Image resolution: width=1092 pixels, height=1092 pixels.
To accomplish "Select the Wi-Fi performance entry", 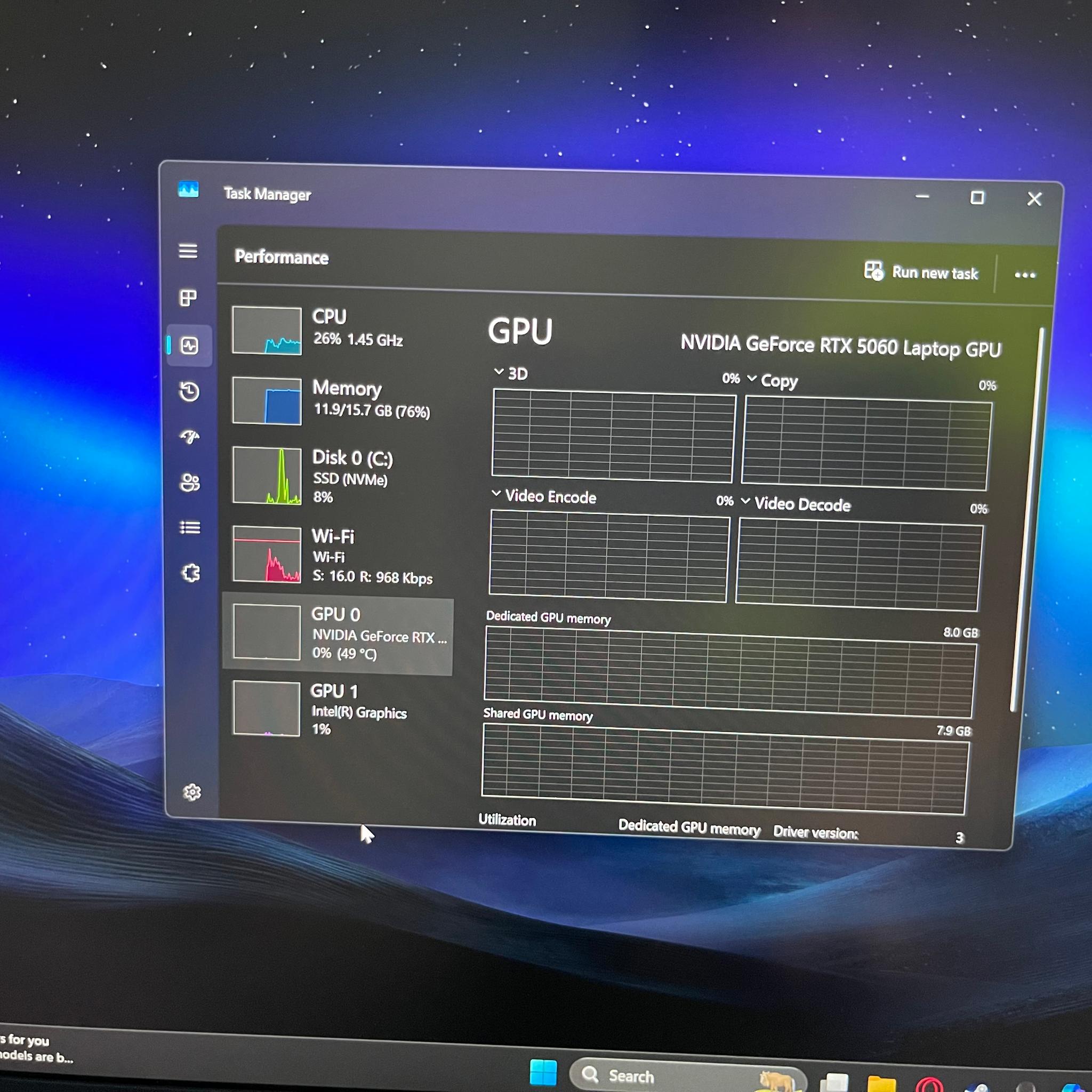I will (339, 555).
